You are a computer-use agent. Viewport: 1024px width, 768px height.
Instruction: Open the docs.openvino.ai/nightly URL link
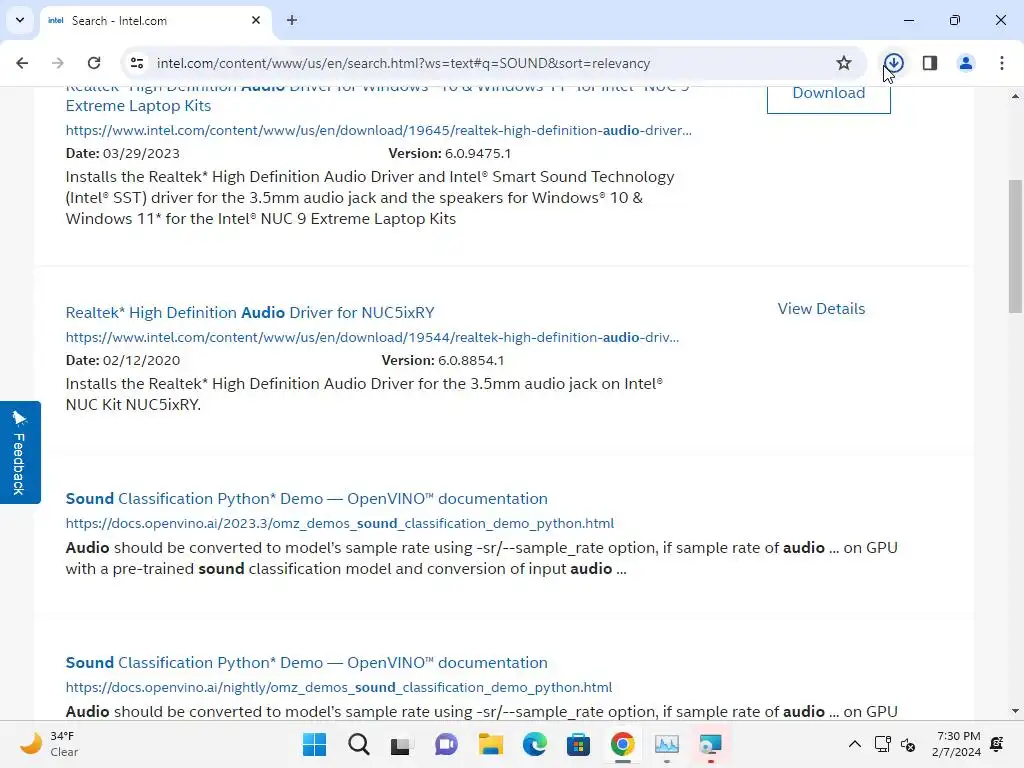[338, 687]
